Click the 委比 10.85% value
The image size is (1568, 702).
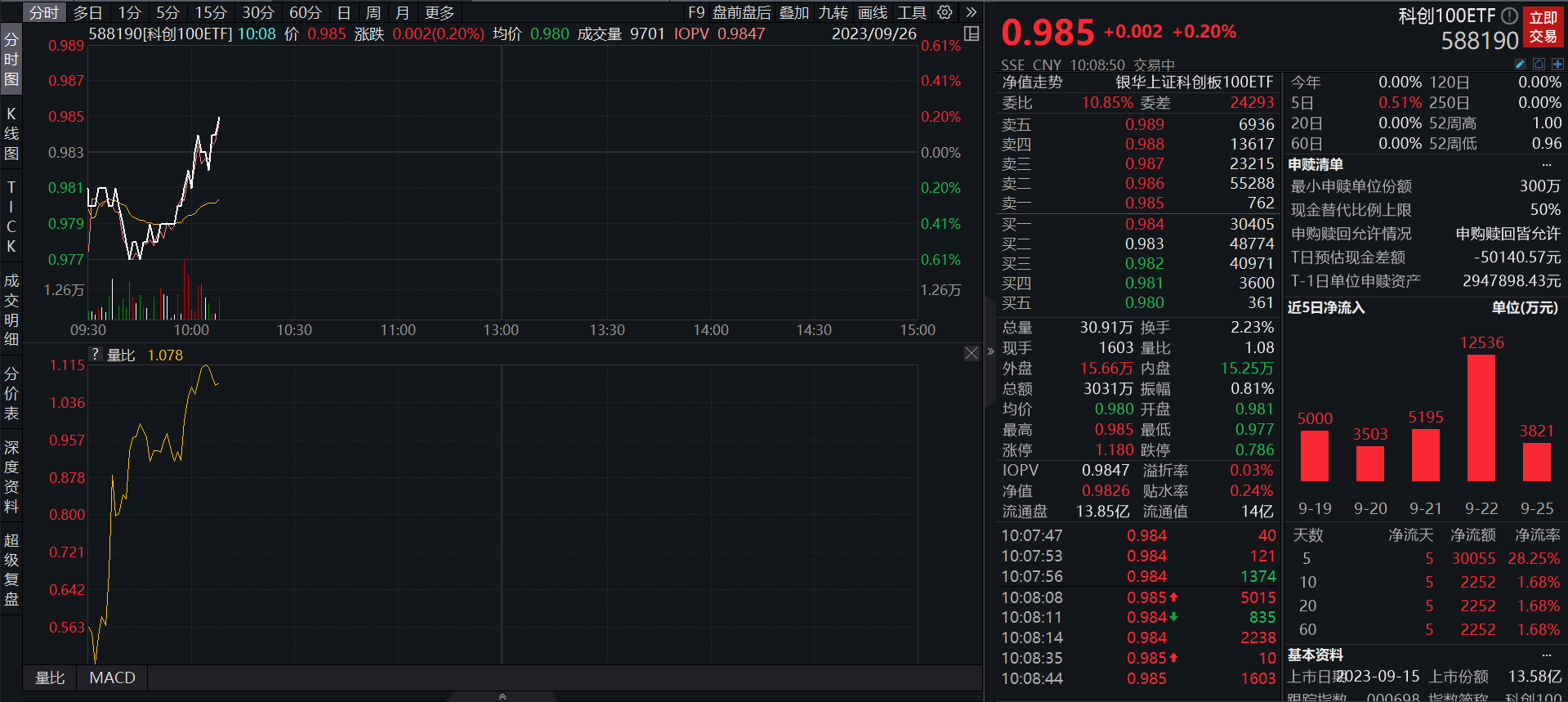point(1107,103)
